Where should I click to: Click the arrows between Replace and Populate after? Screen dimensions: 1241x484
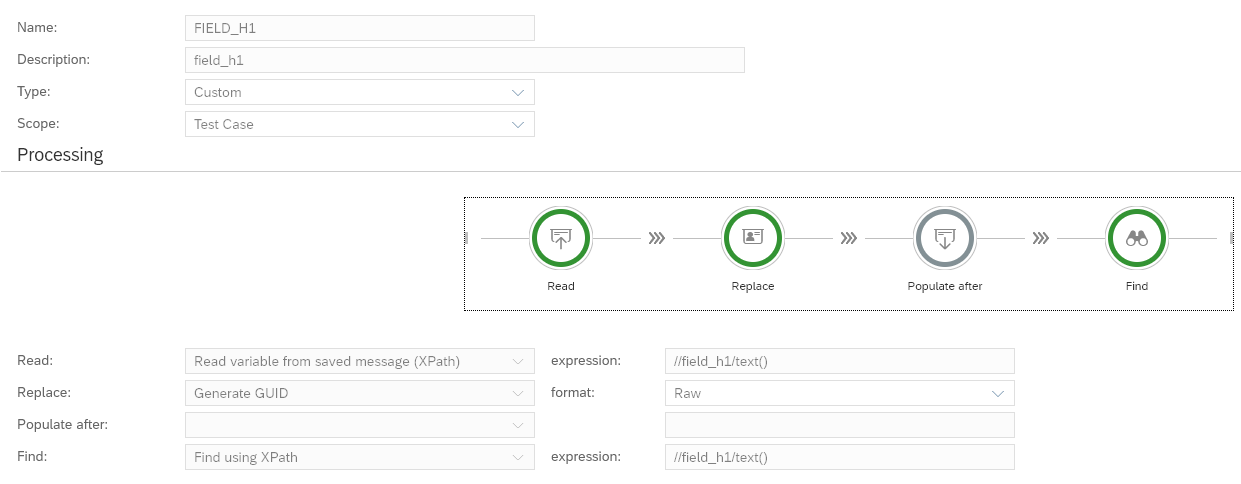(x=849, y=239)
